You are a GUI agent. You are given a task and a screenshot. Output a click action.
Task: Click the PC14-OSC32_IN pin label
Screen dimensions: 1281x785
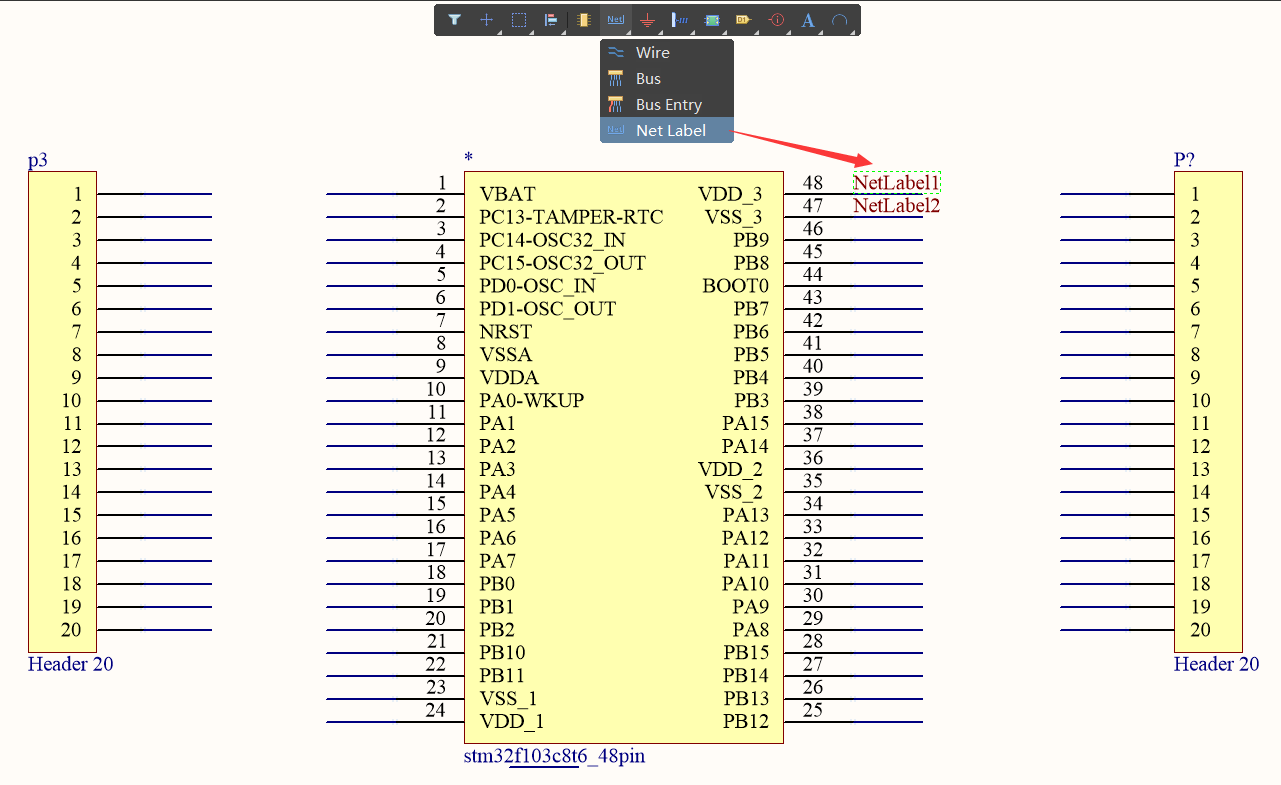pos(552,240)
